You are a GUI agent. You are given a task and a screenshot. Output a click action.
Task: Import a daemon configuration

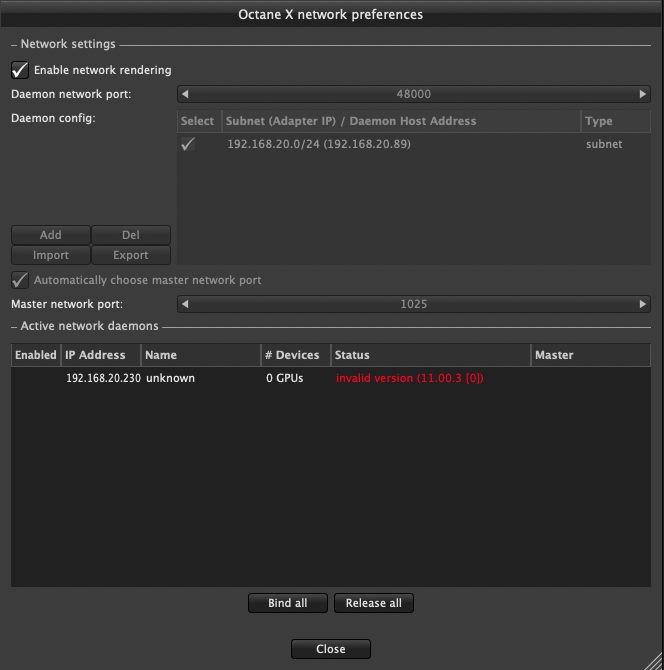[51, 255]
